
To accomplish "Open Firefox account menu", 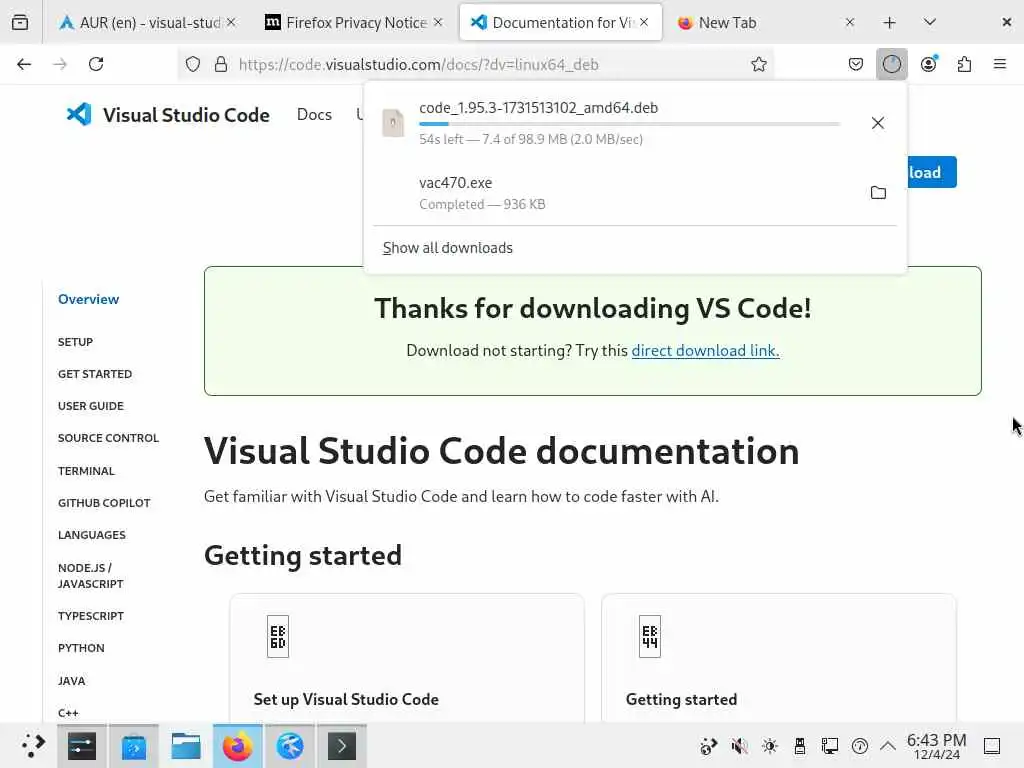I will point(929,64).
